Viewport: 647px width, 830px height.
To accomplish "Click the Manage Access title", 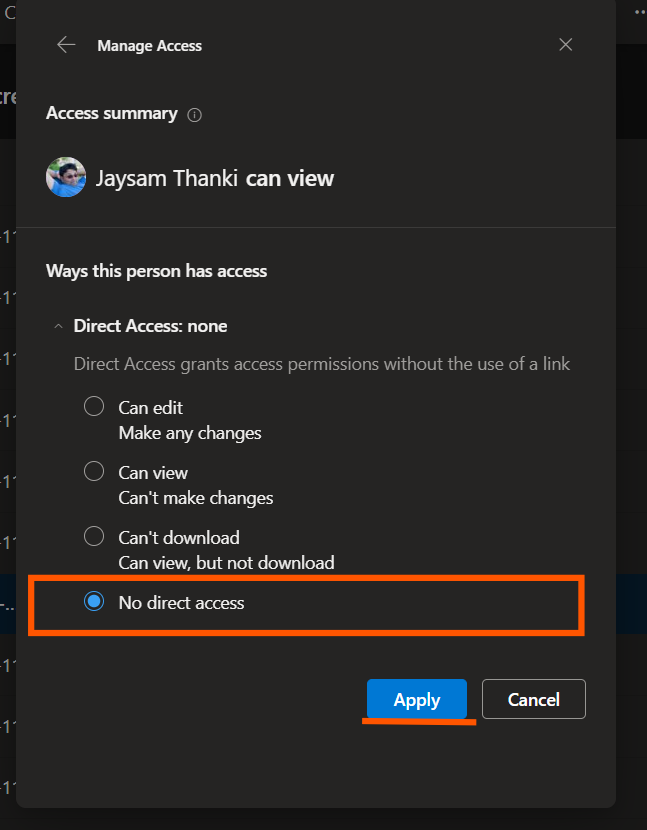I will tap(149, 46).
